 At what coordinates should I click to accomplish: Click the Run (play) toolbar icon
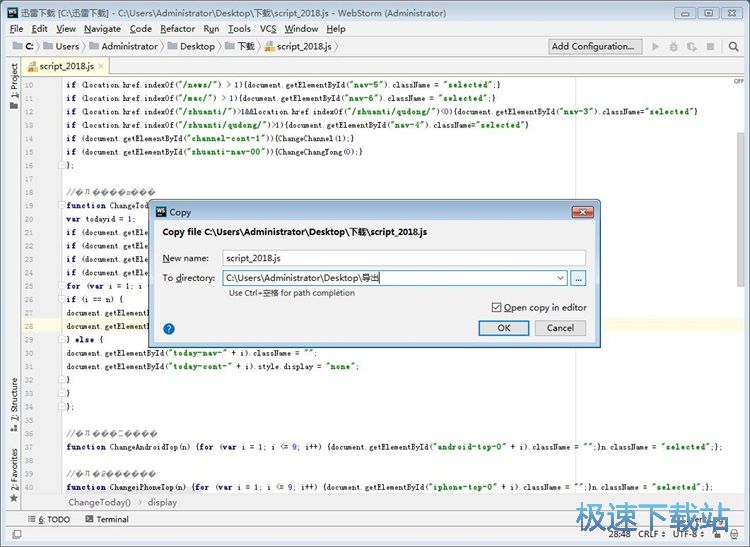pos(655,46)
